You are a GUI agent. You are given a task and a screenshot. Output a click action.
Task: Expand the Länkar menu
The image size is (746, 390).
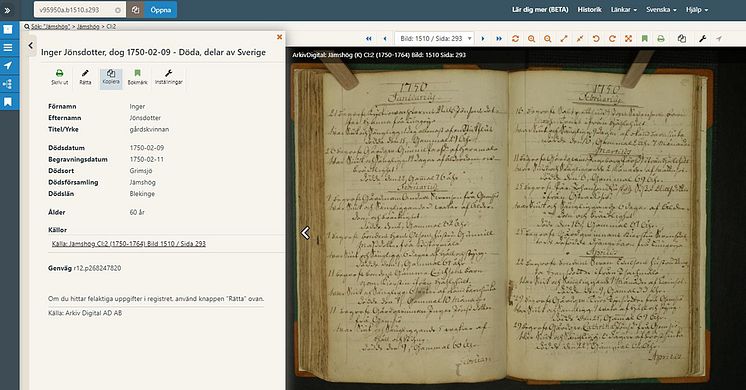tap(624, 10)
